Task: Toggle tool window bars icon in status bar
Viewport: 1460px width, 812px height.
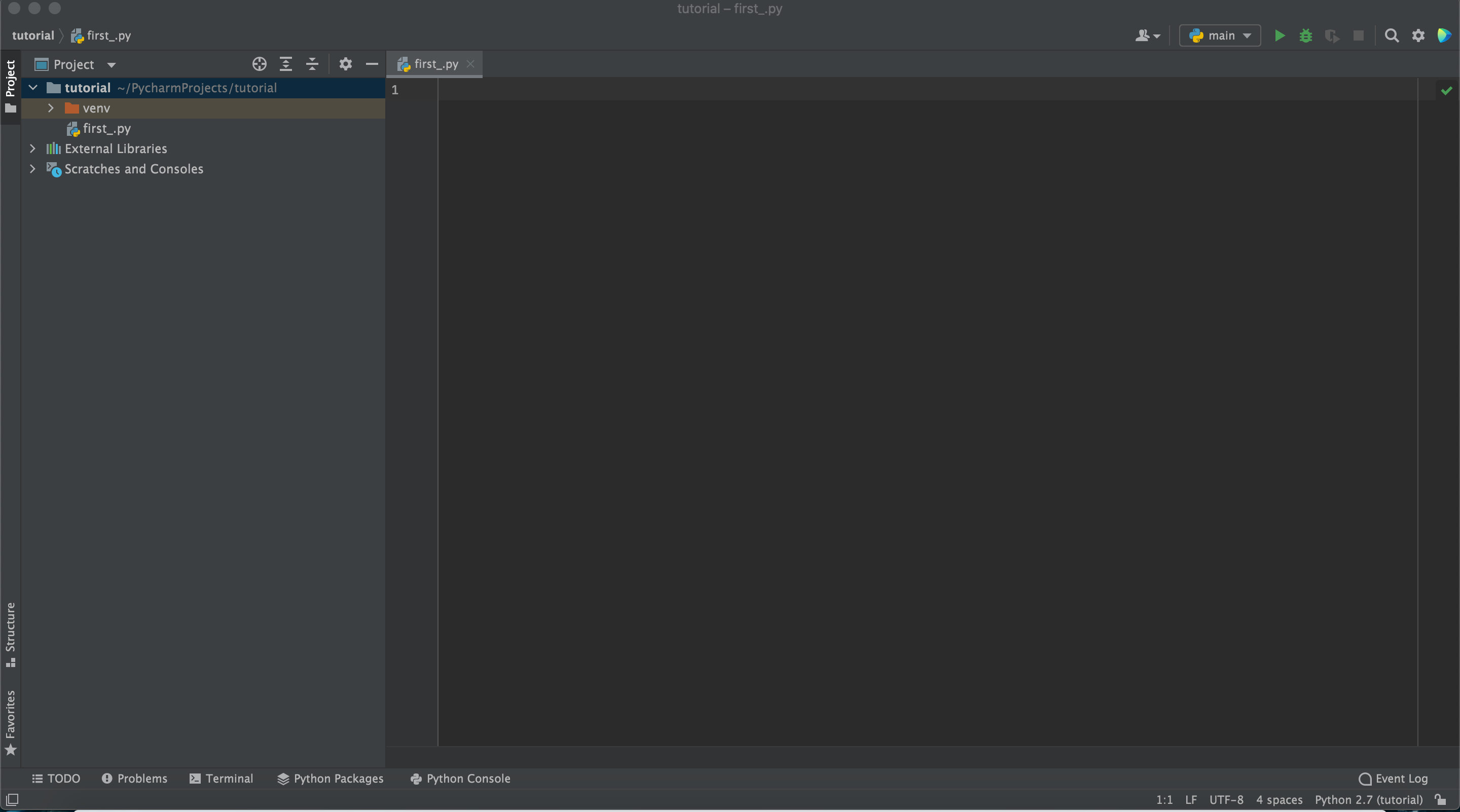Action: (x=12, y=799)
